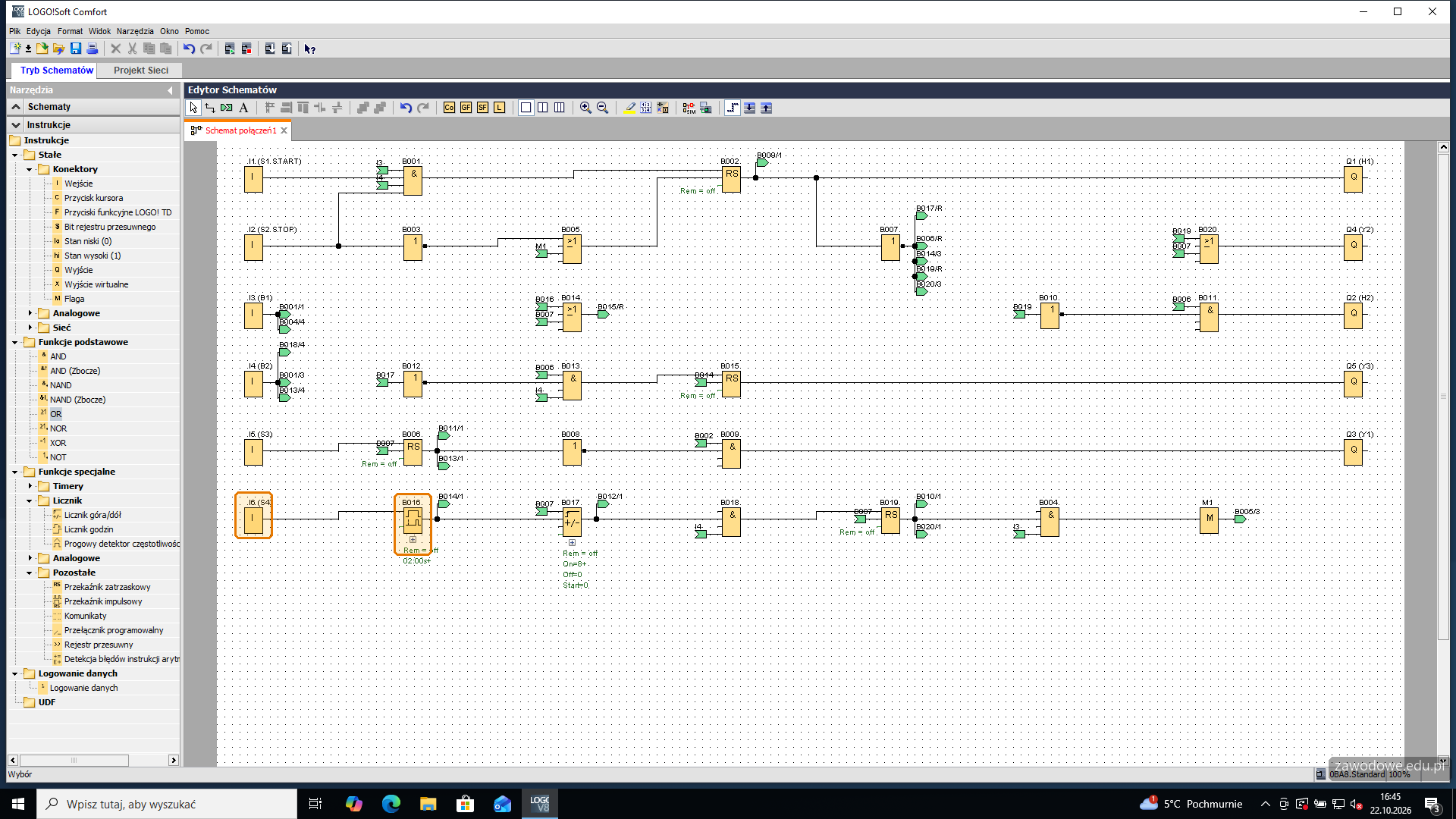Open the Narzędzia menu
The image size is (1456, 819).
click(x=135, y=31)
